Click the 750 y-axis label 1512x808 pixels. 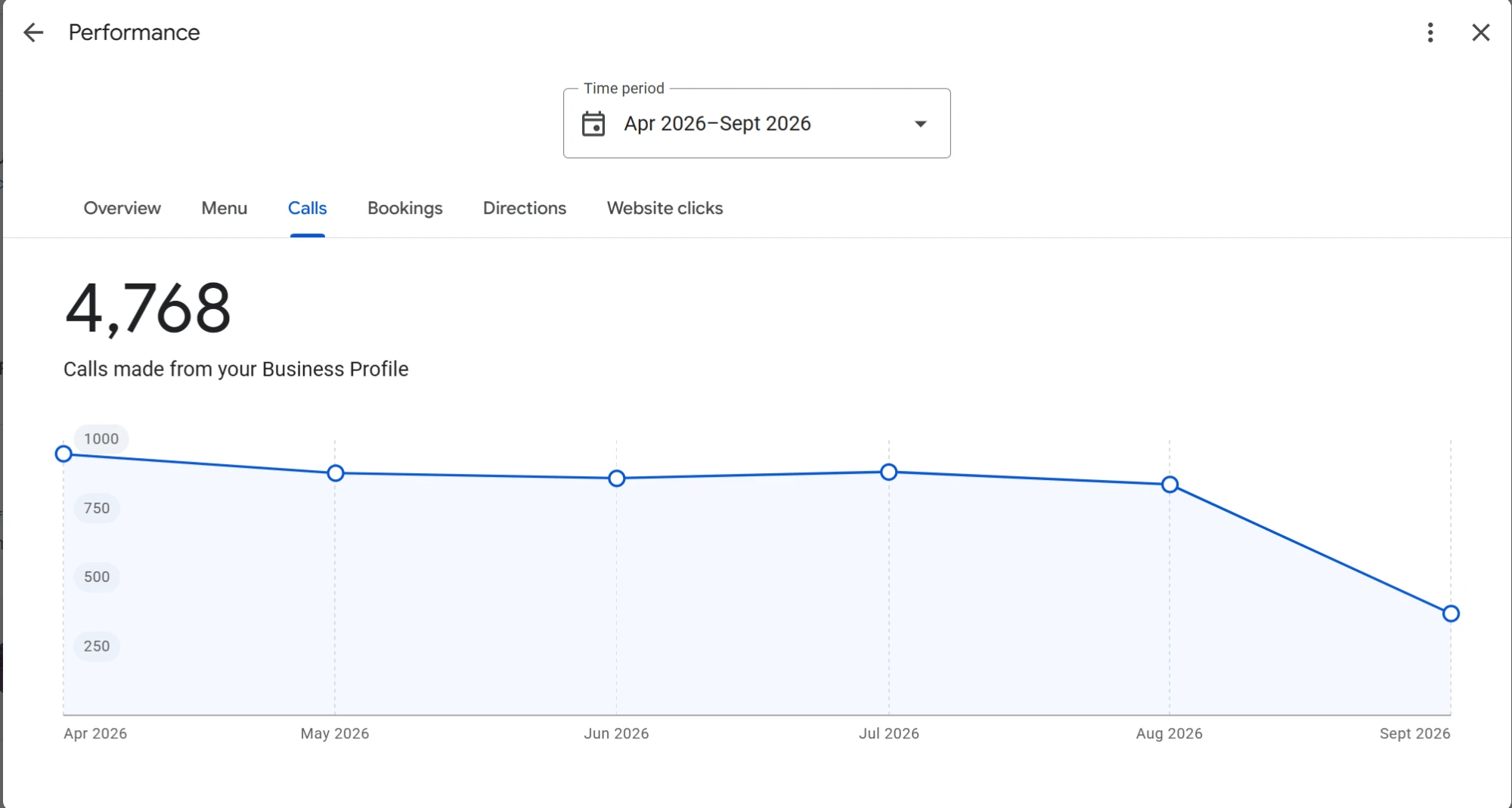point(97,509)
